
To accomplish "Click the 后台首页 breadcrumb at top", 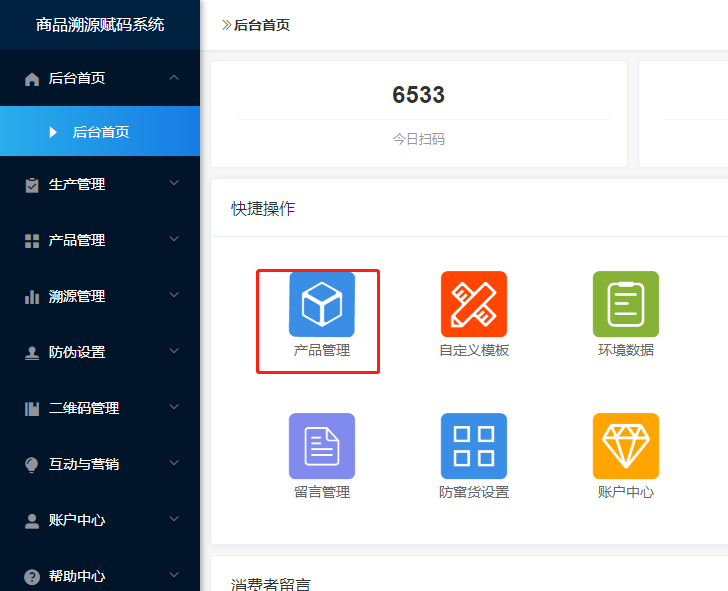I will pos(261,25).
